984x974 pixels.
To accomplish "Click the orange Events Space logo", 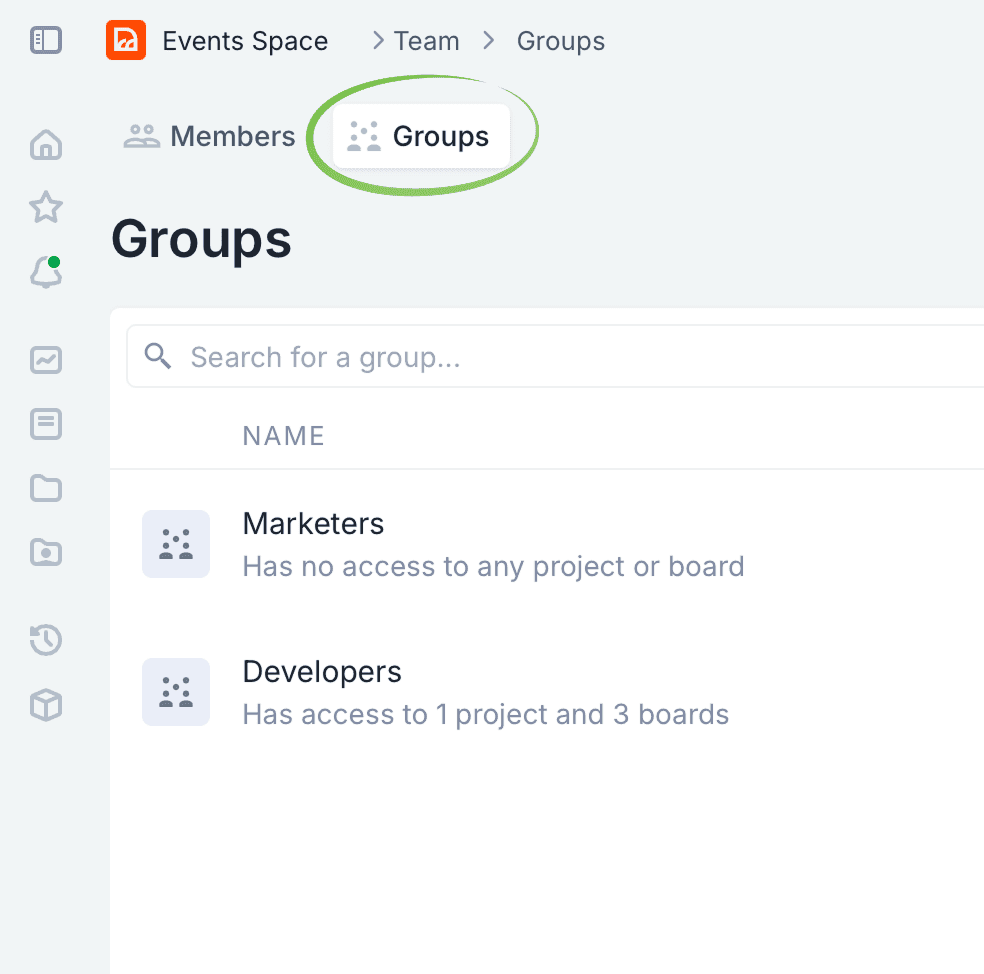I will 126,41.
